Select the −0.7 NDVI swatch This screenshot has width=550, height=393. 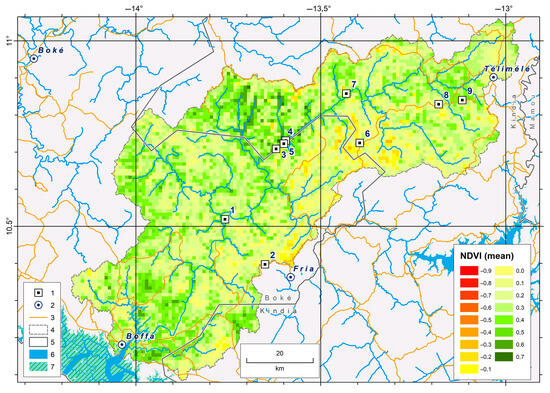pos(469,295)
